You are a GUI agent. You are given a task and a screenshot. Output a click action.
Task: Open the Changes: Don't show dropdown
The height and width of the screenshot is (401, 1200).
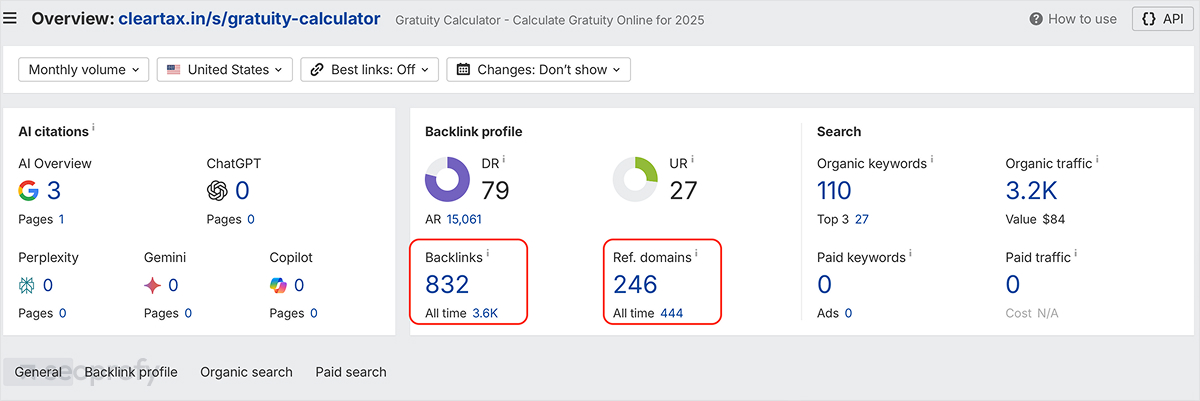click(x=539, y=70)
